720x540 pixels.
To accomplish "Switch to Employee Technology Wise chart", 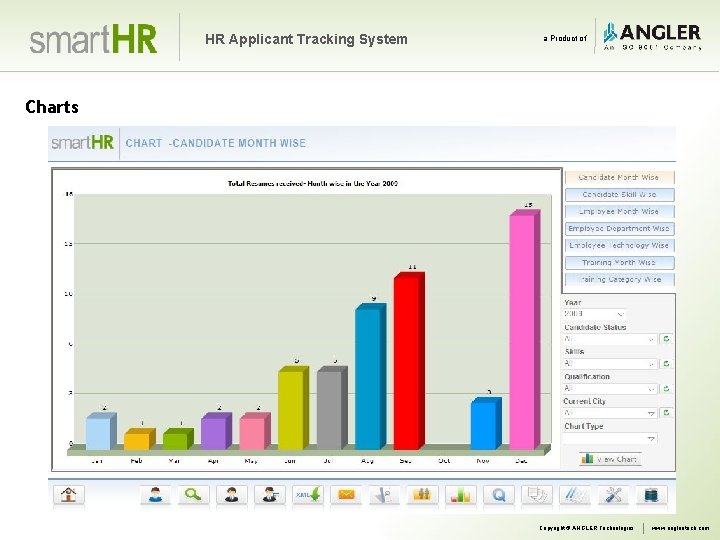I will (619, 246).
